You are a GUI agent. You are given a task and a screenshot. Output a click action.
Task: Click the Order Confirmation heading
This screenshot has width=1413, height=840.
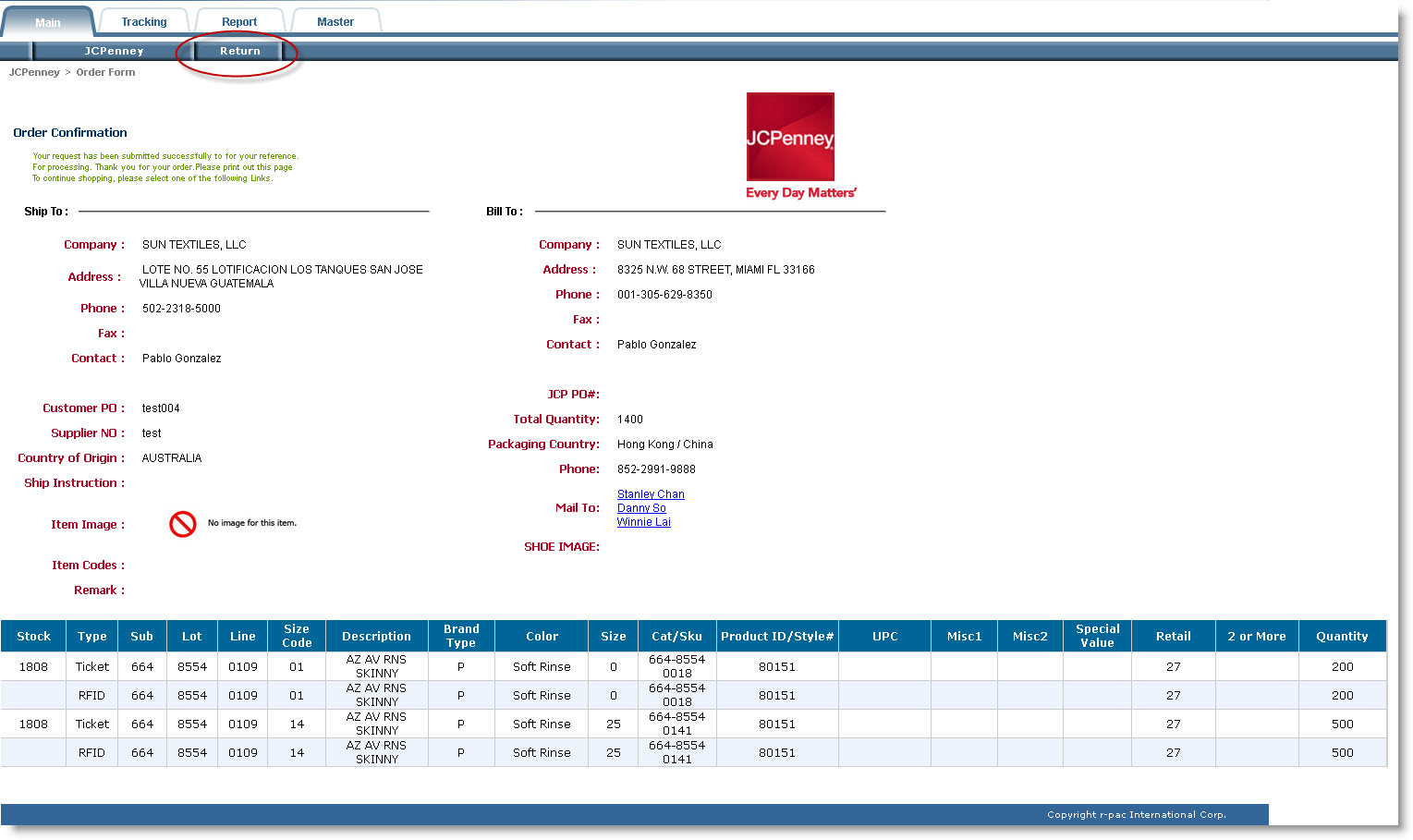70,132
